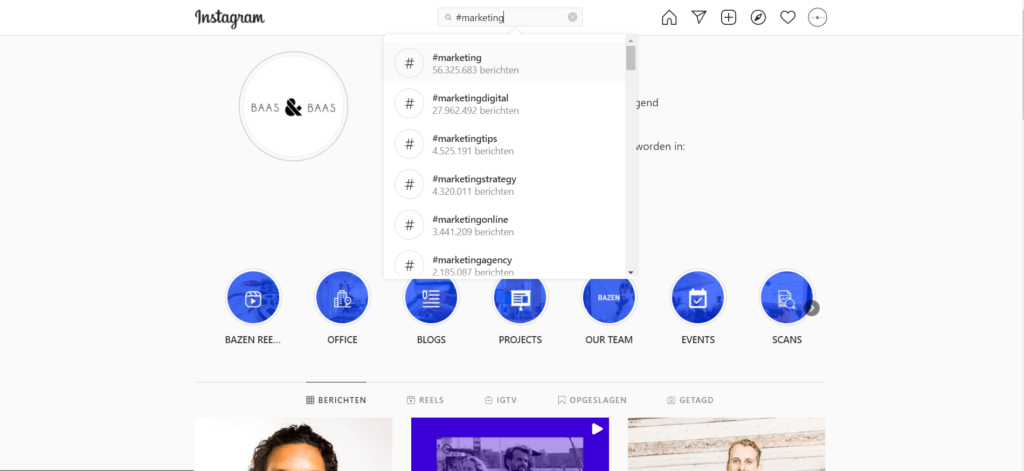
Task: Open the post showing blond man
Action: 726,444
